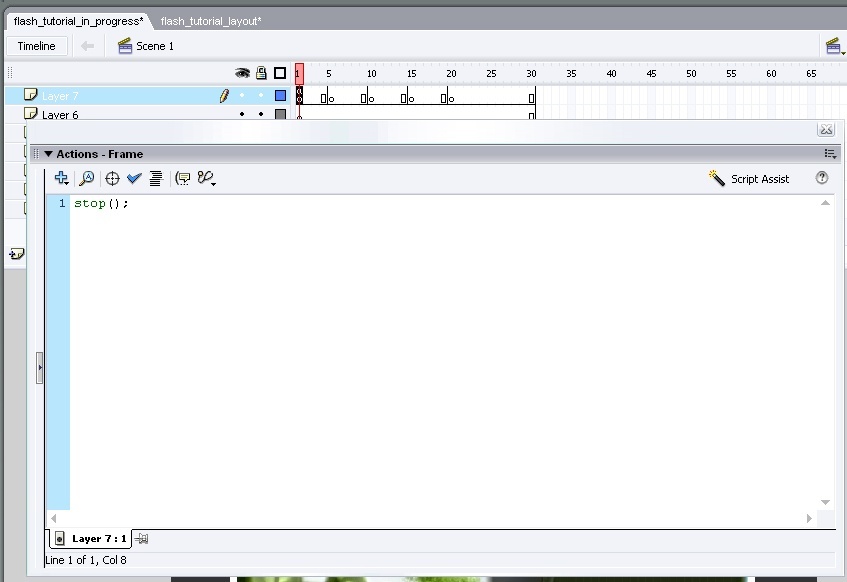Open Actions panel options menu
The height and width of the screenshot is (582, 847).
tap(830, 154)
